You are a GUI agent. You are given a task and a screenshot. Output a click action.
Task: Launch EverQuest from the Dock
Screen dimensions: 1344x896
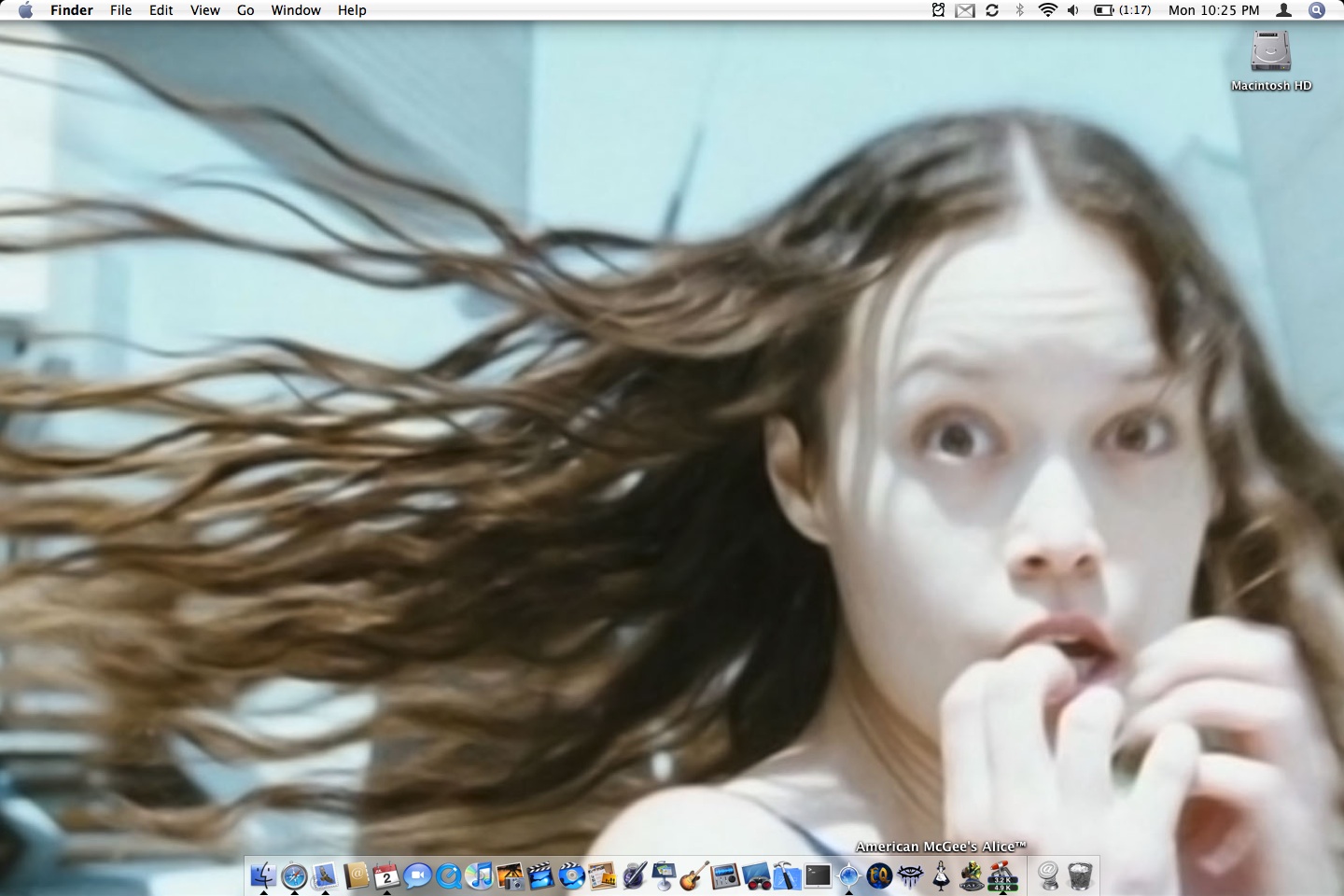tap(879, 875)
